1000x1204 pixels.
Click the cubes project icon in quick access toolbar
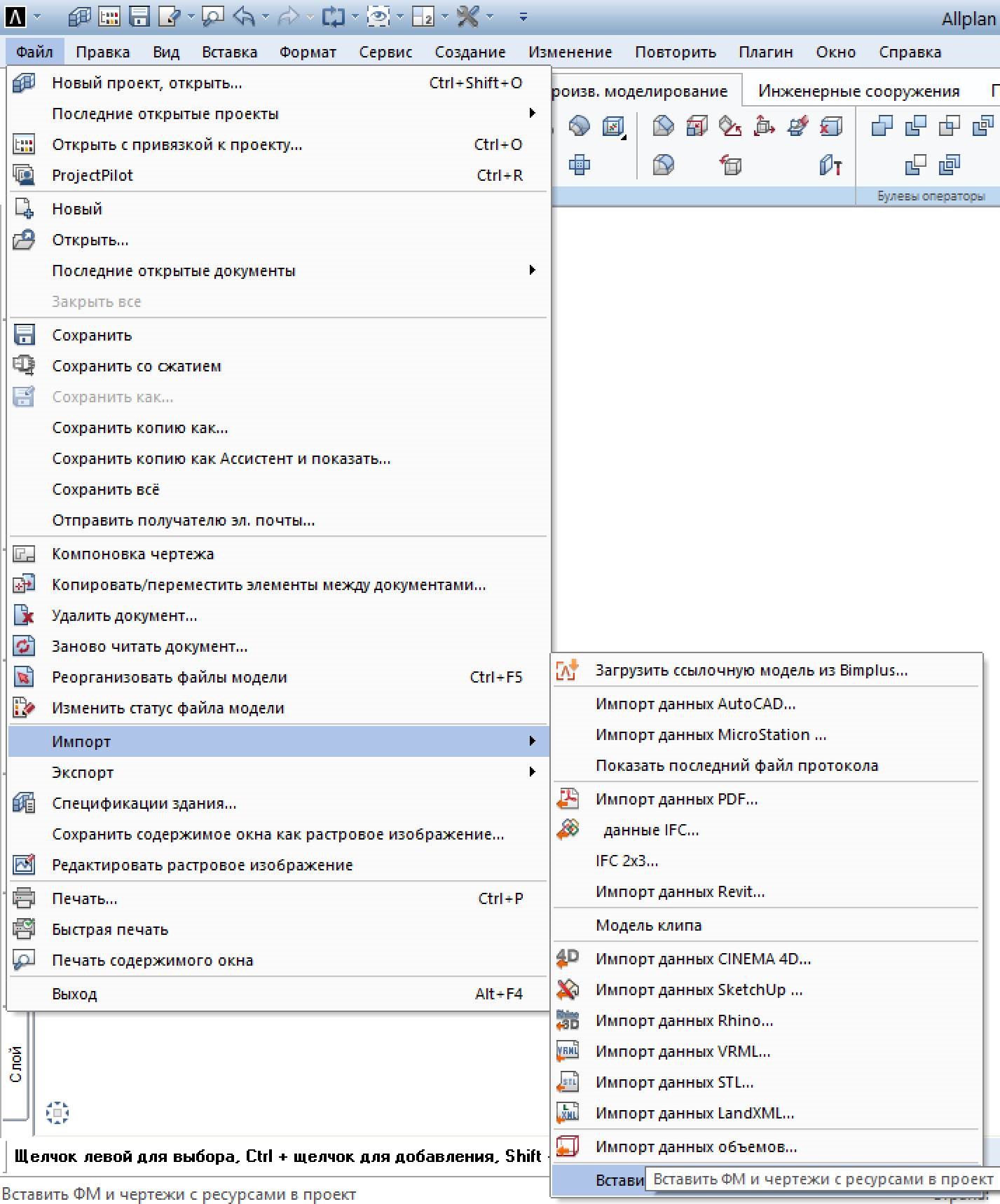[x=79, y=16]
